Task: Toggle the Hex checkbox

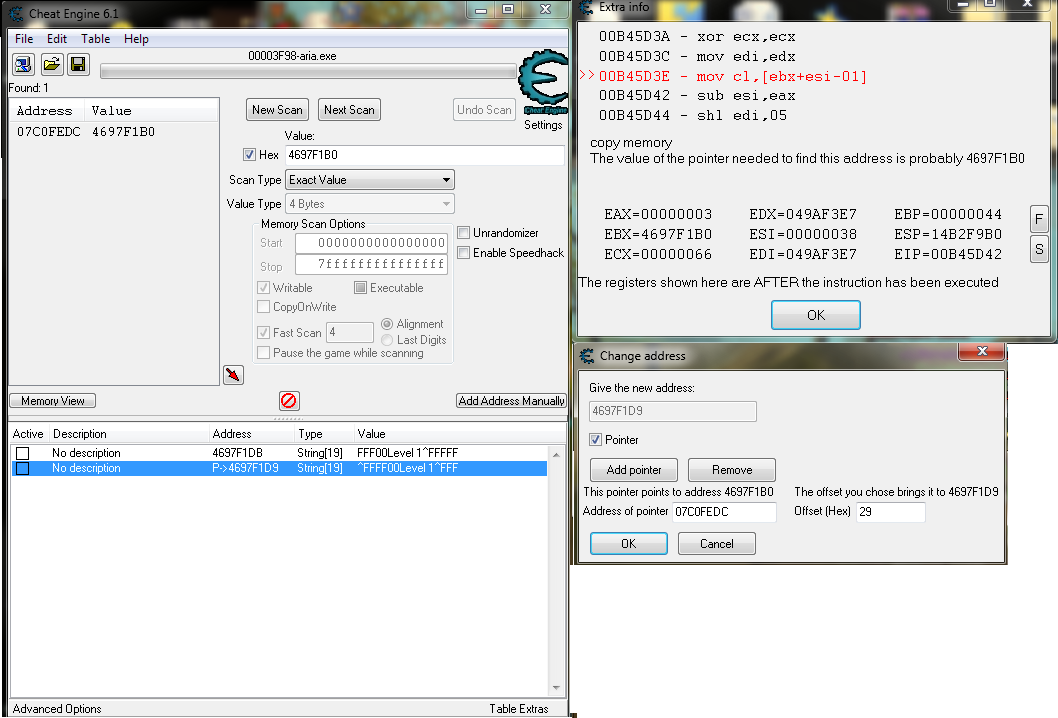Action: [250, 155]
